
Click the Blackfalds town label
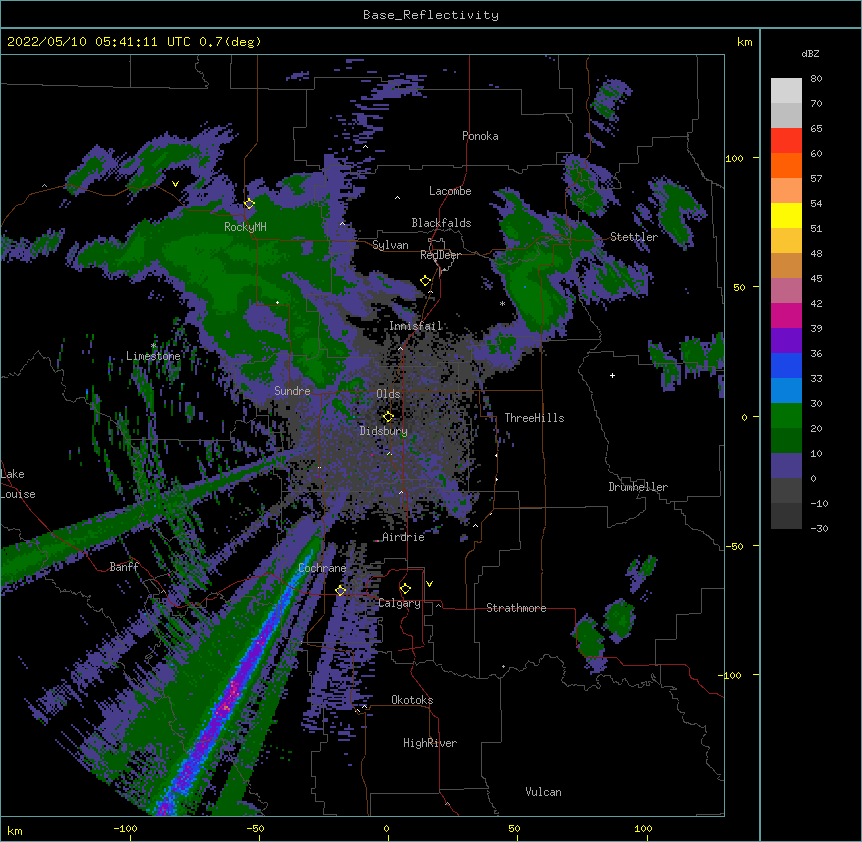tap(441, 223)
